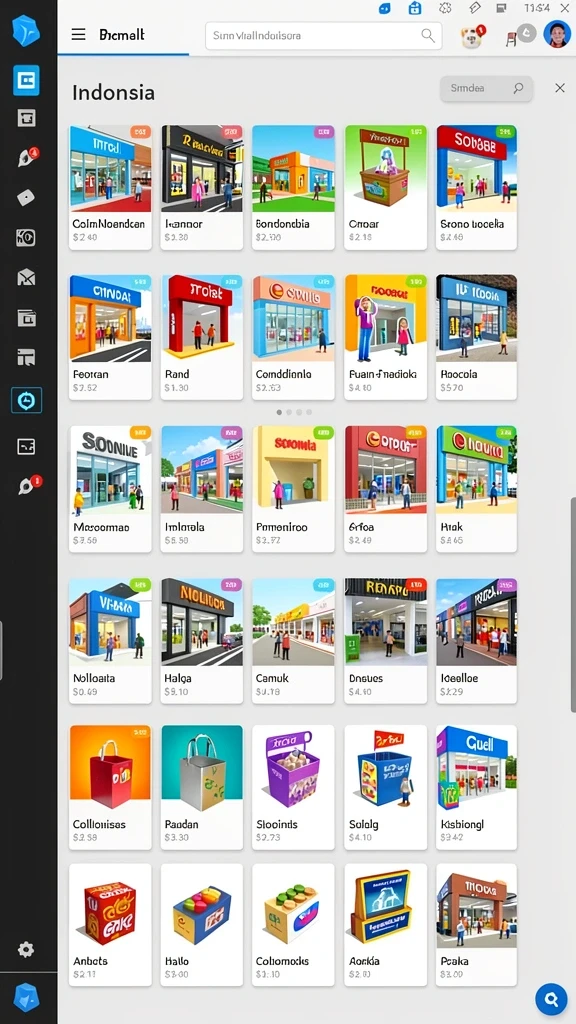Select the blue highlighted square sidebar icon
The width and height of the screenshot is (576, 1024).
26,80
